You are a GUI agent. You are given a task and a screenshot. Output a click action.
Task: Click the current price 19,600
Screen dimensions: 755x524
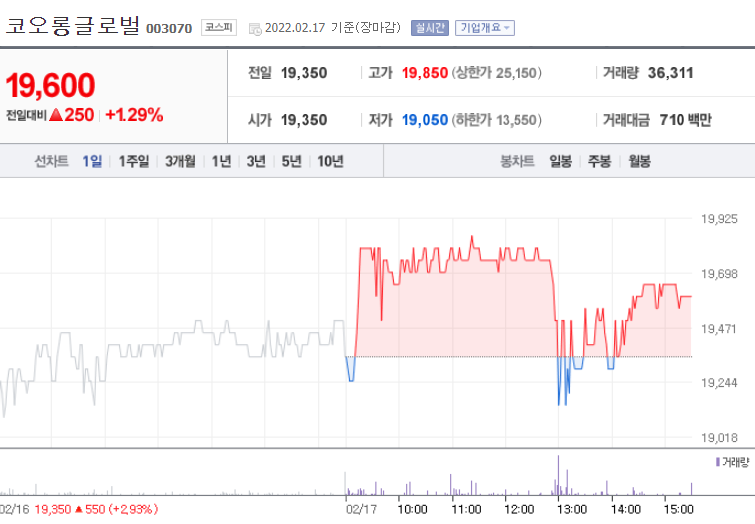[x=51, y=85]
